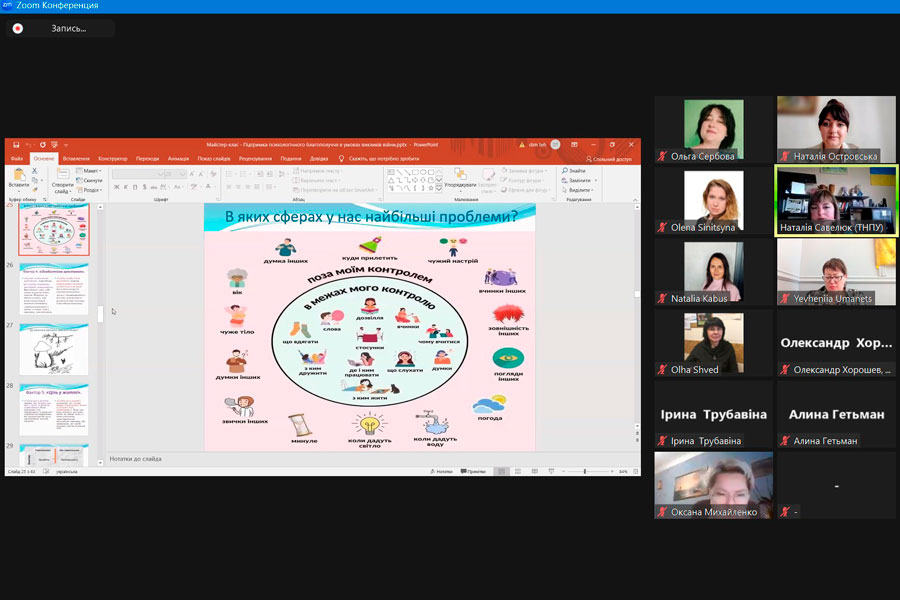900x600 pixels.
Task: Click the Save icon in PowerPoint quick access toolbar
Action: tap(16, 145)
